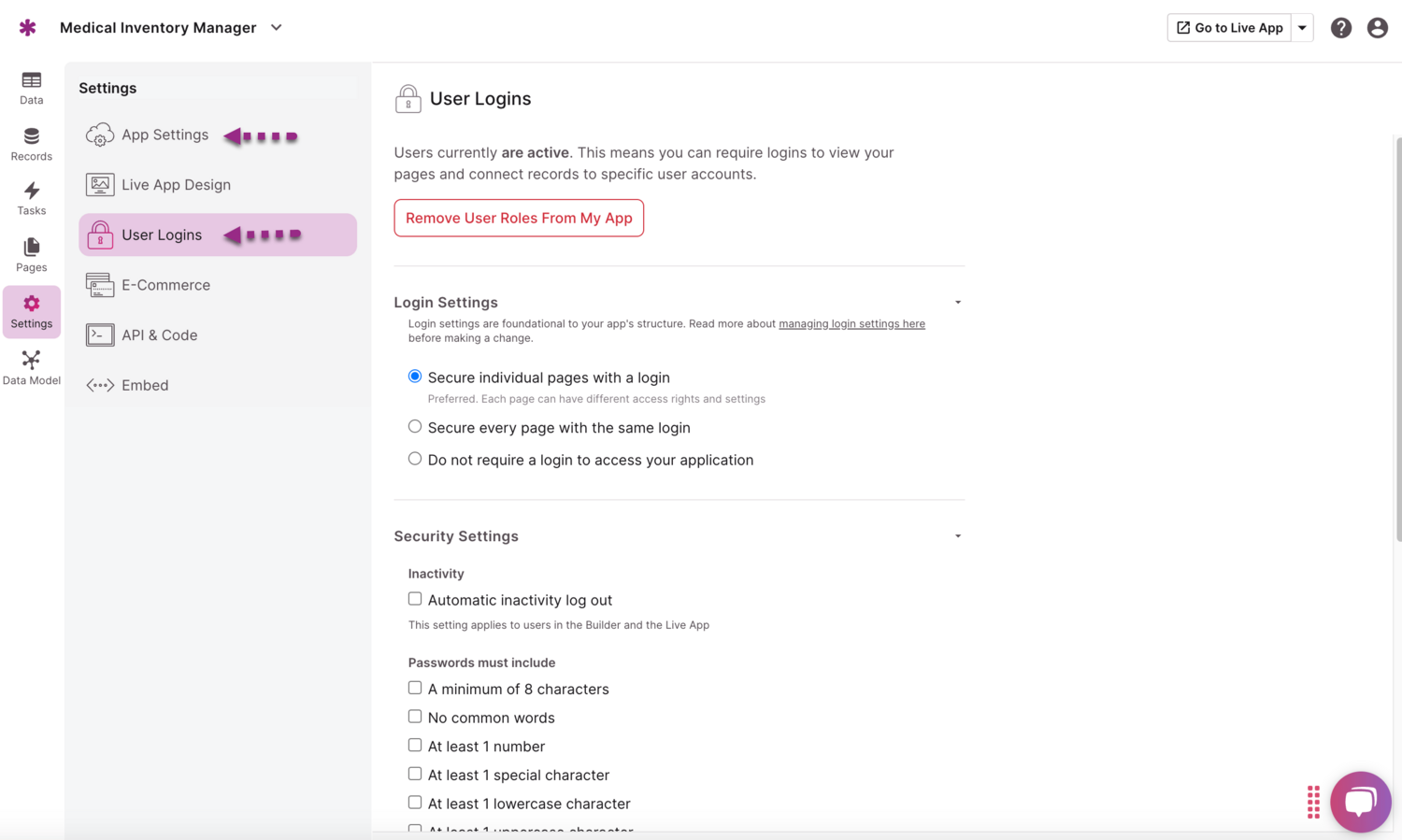Click the help question mark icon
This screenshot has width=1402, height=840.
pos(1340,28)
